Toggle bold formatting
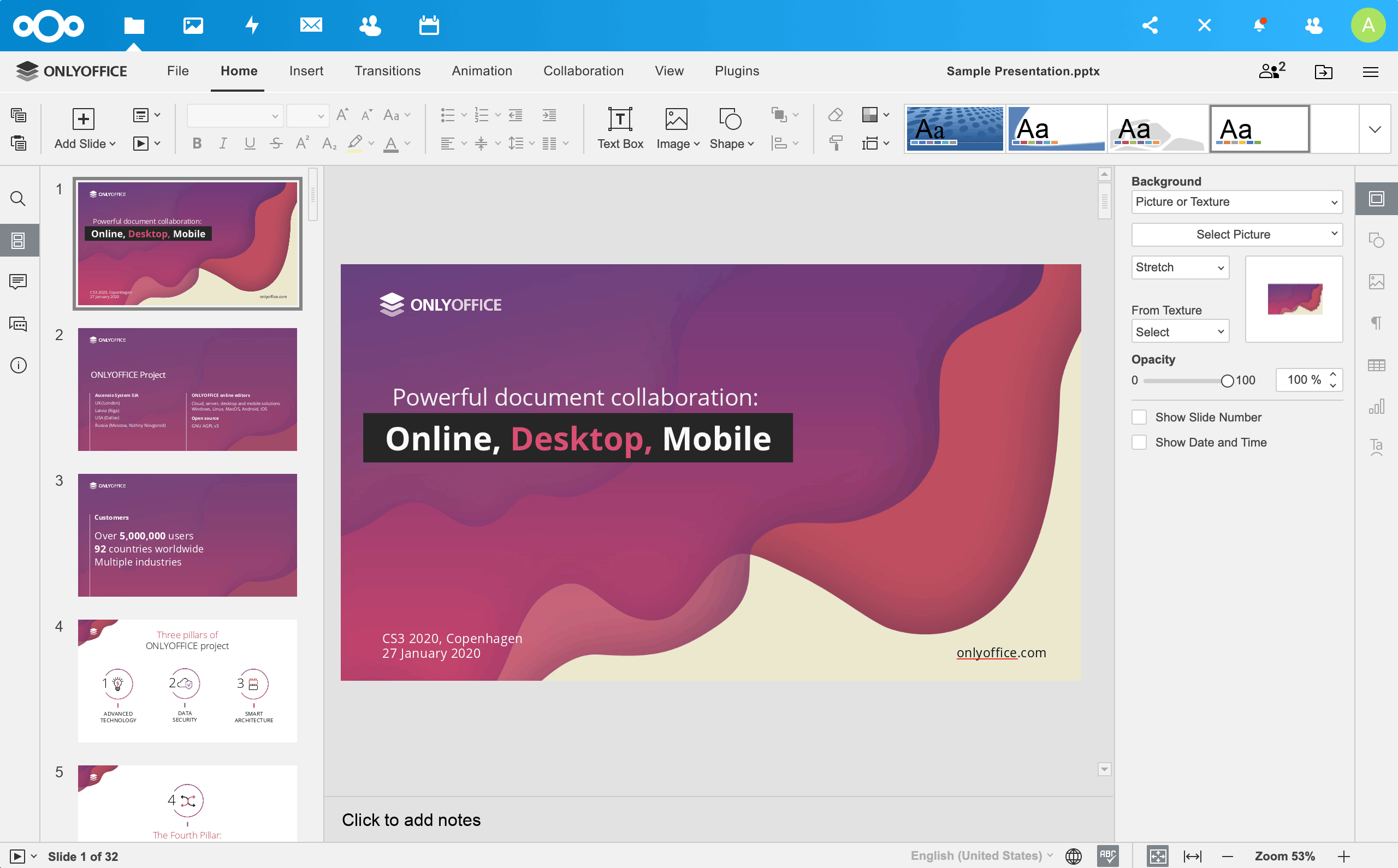Viewport: 1398px width, 868px height. coord(197,143)
